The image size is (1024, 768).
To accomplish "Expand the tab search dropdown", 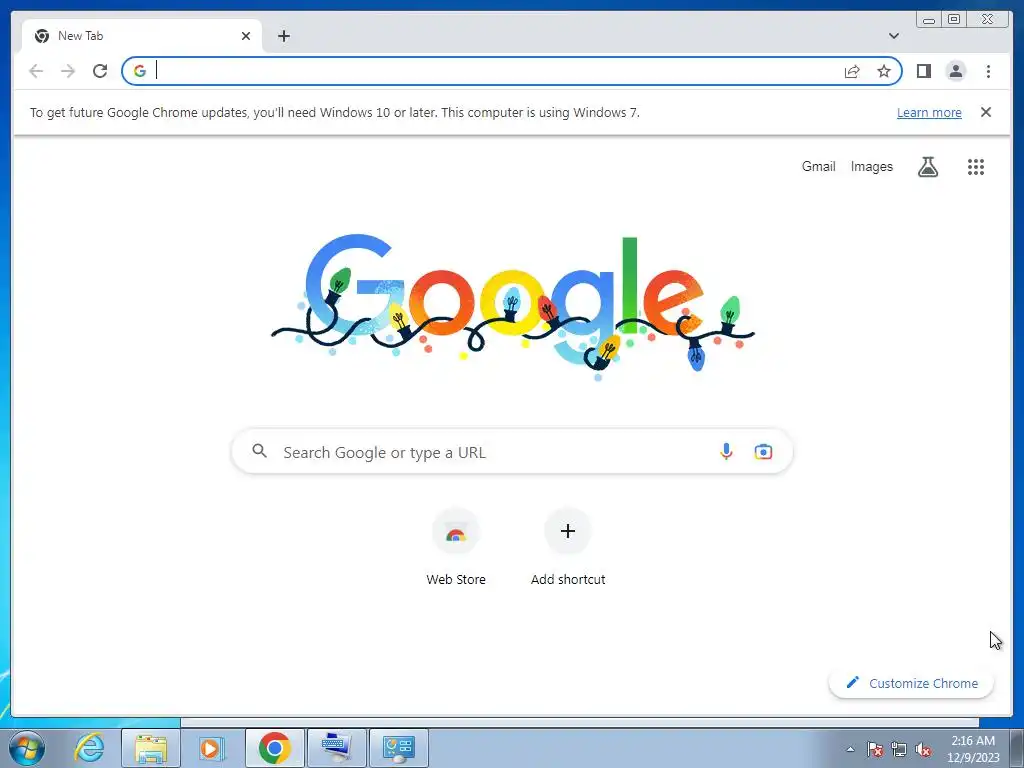I will click(x=894, y=36).
